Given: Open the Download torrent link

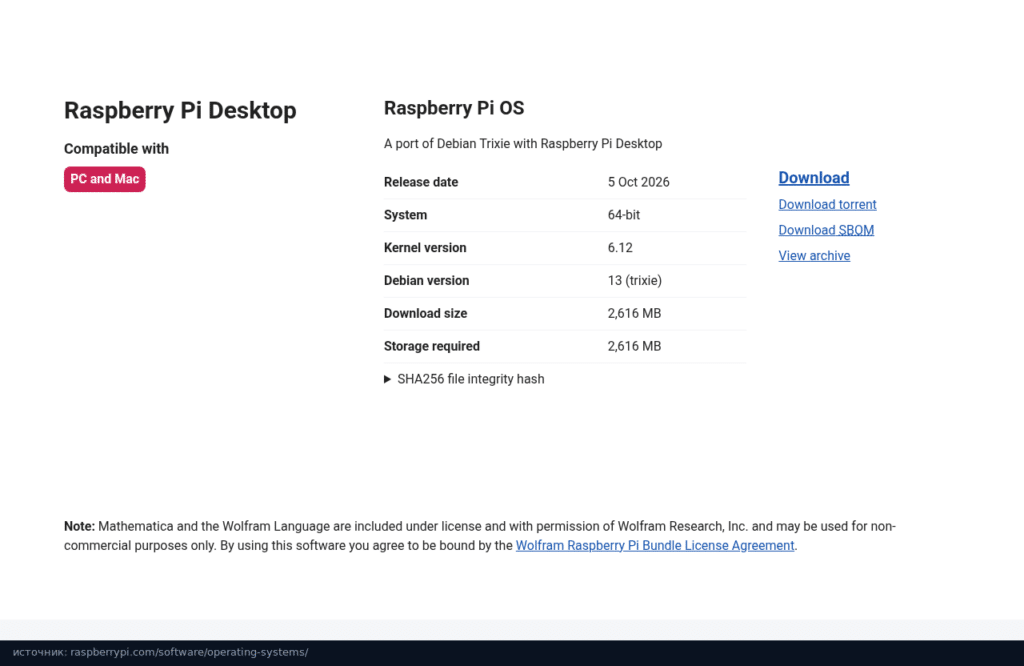Looking at the screenshot, I should (827, 204).
